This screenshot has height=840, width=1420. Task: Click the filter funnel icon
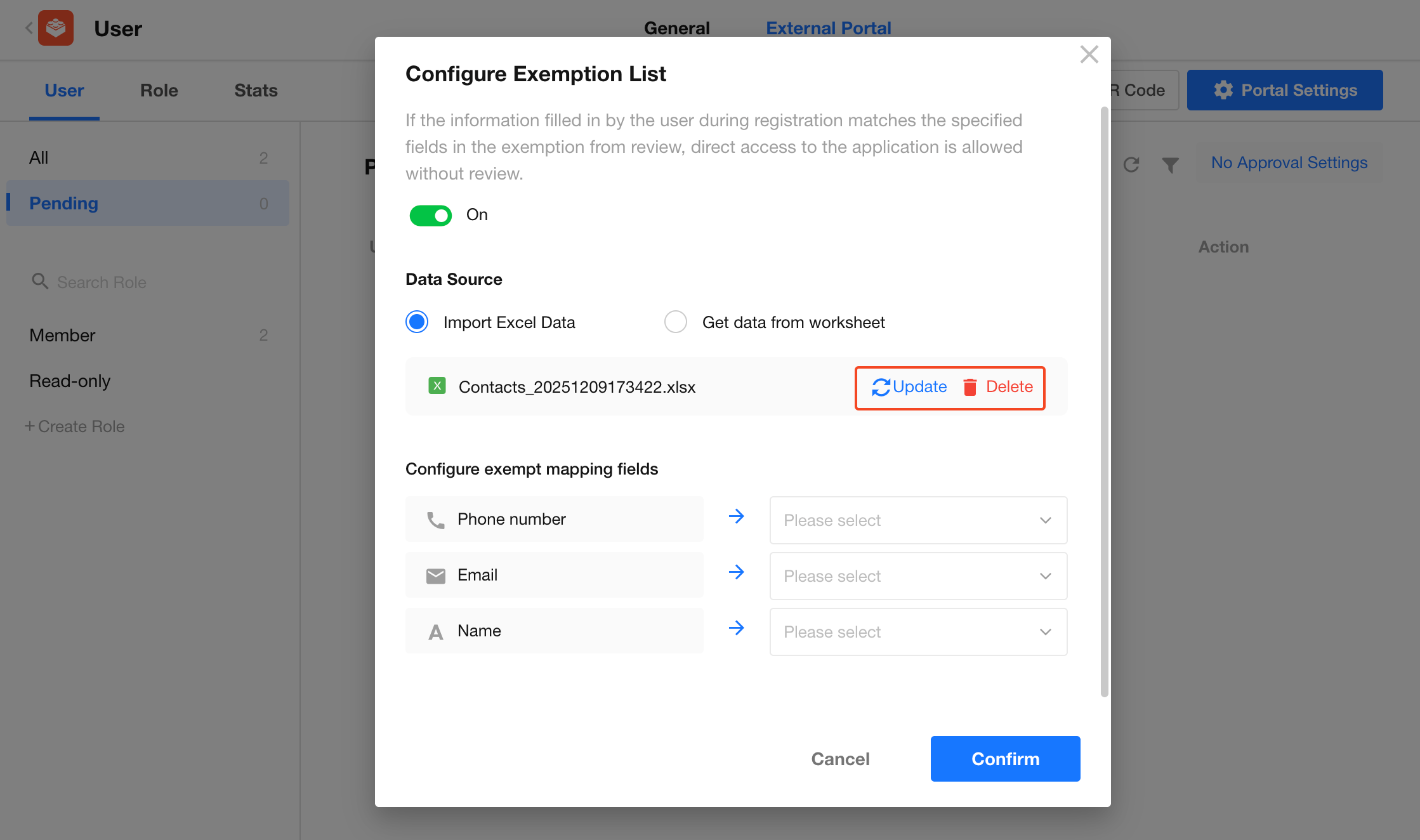pos(1170,165)
